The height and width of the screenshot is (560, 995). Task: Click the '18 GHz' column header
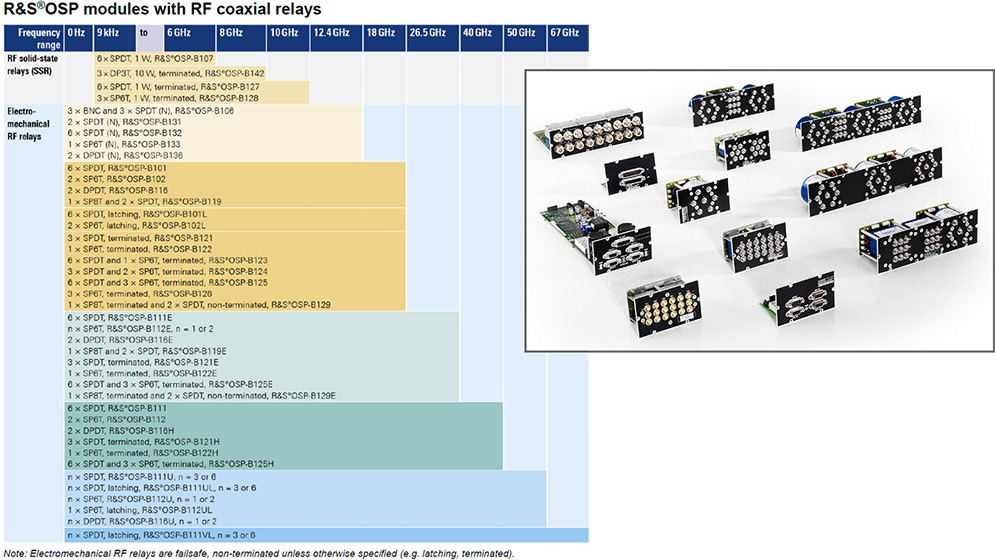(x=384, y=38)
